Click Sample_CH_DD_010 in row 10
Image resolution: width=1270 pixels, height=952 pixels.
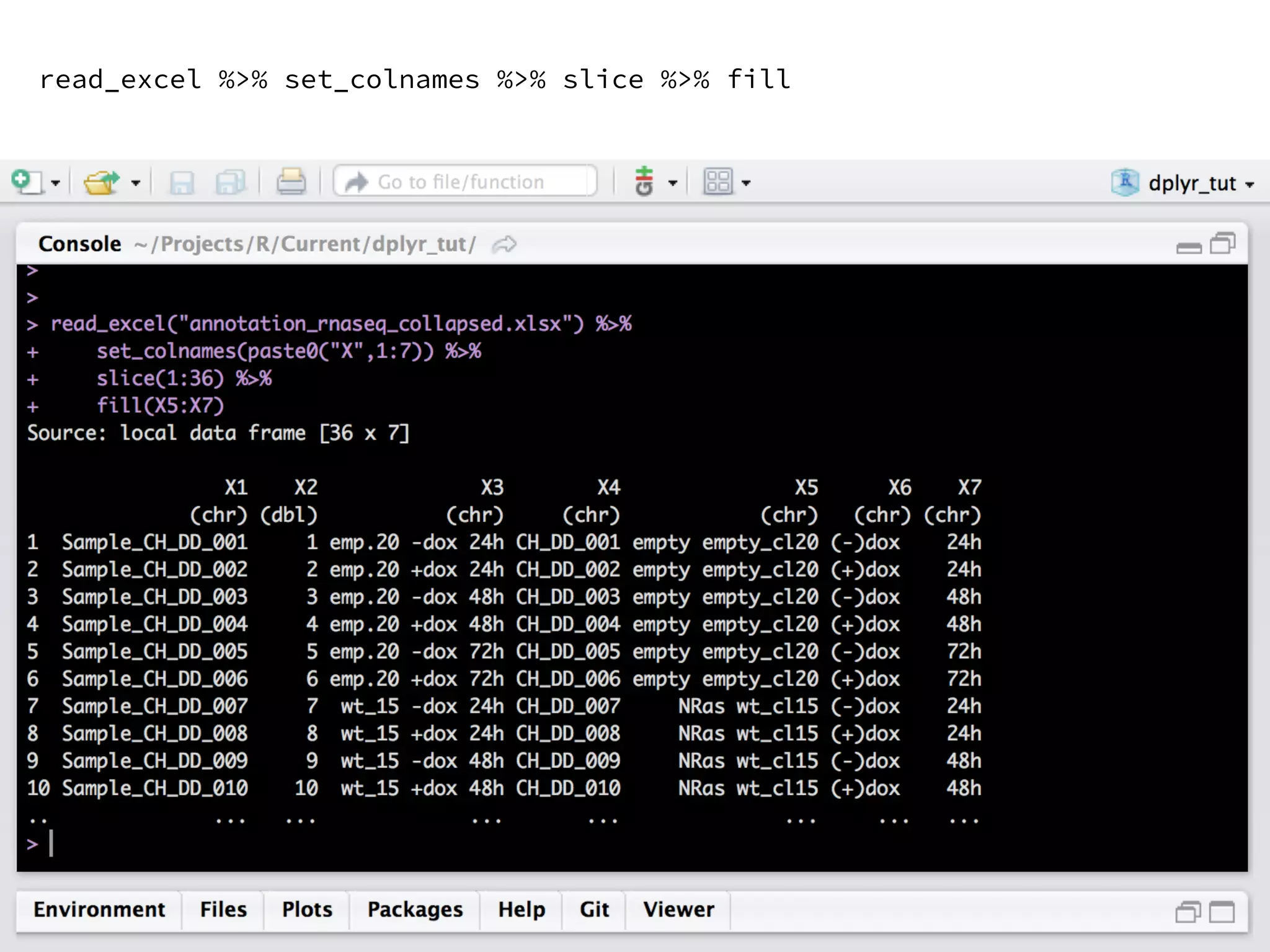coord(155,788)
